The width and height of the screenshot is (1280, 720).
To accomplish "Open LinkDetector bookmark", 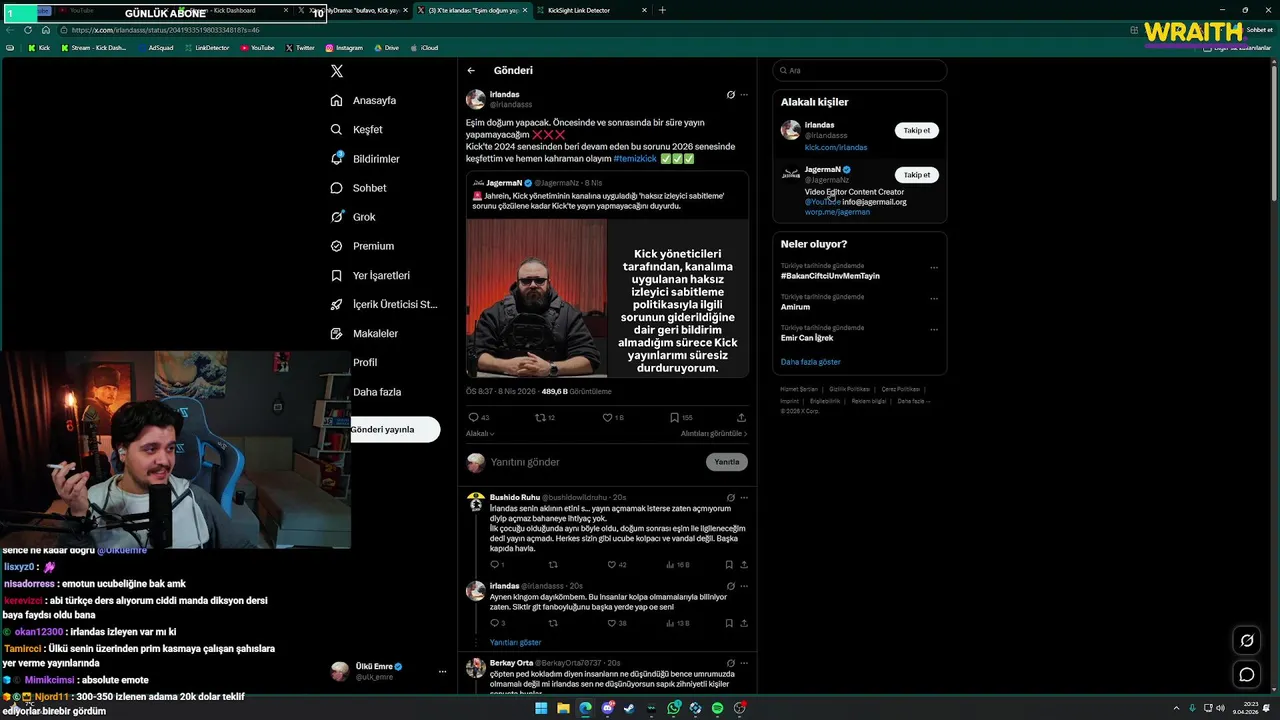I will coord(207,48).
